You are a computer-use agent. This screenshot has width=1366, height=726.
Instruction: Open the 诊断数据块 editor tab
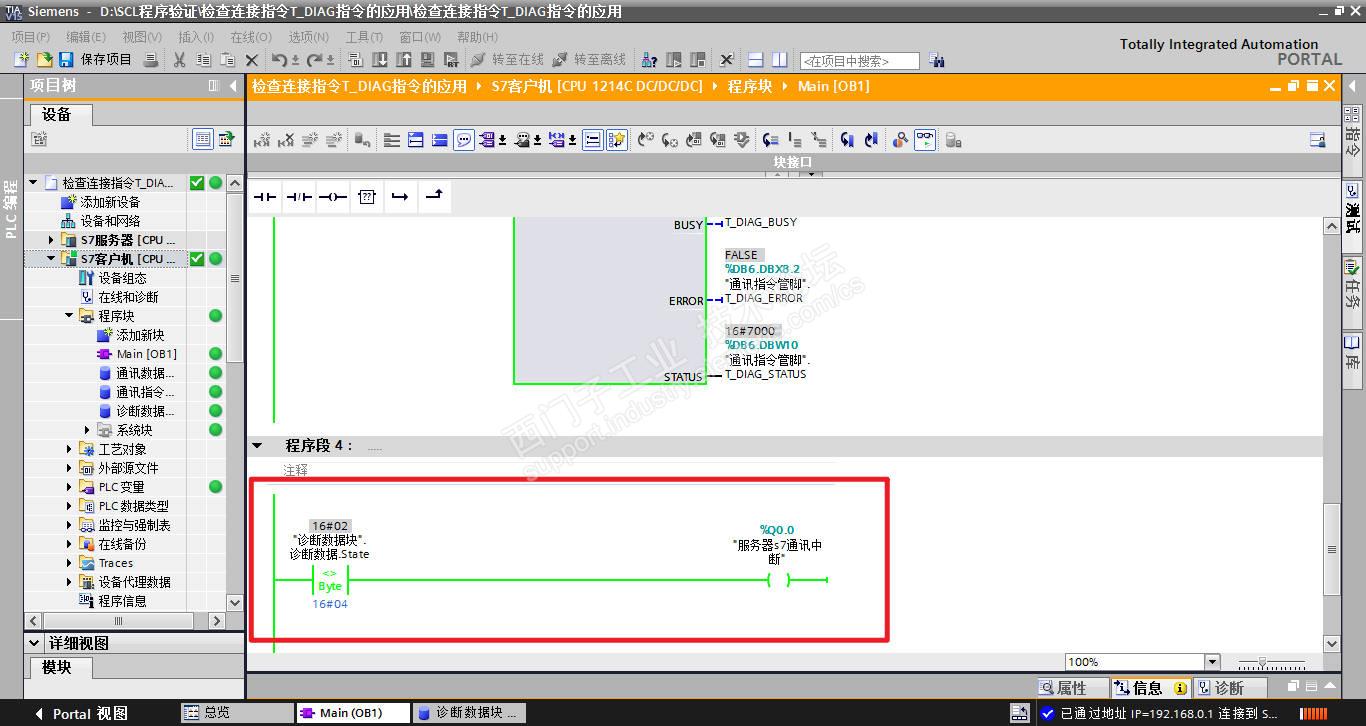pyautogui.click(x=468, y=713)
